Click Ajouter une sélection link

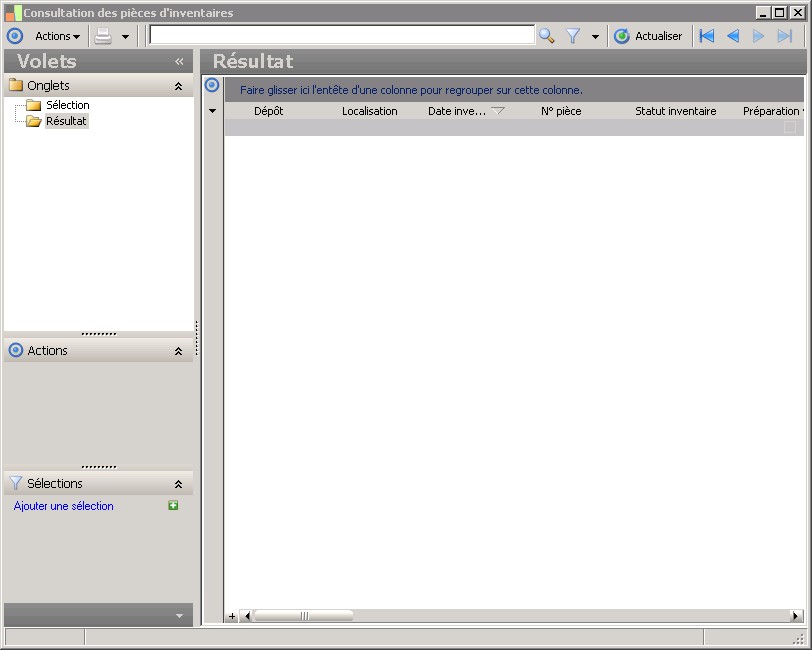point(64,506)
